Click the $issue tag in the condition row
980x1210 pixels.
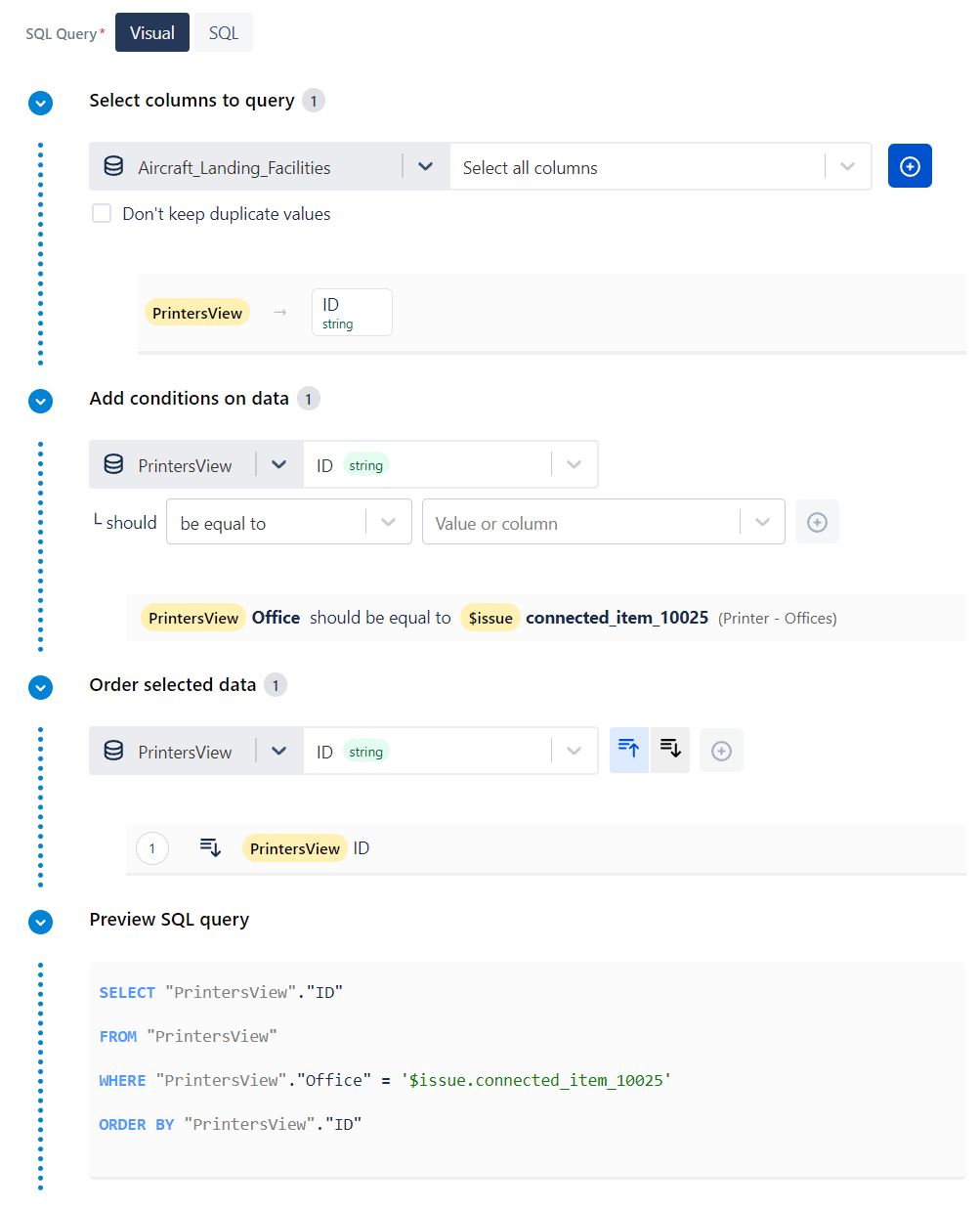point(490,618)
